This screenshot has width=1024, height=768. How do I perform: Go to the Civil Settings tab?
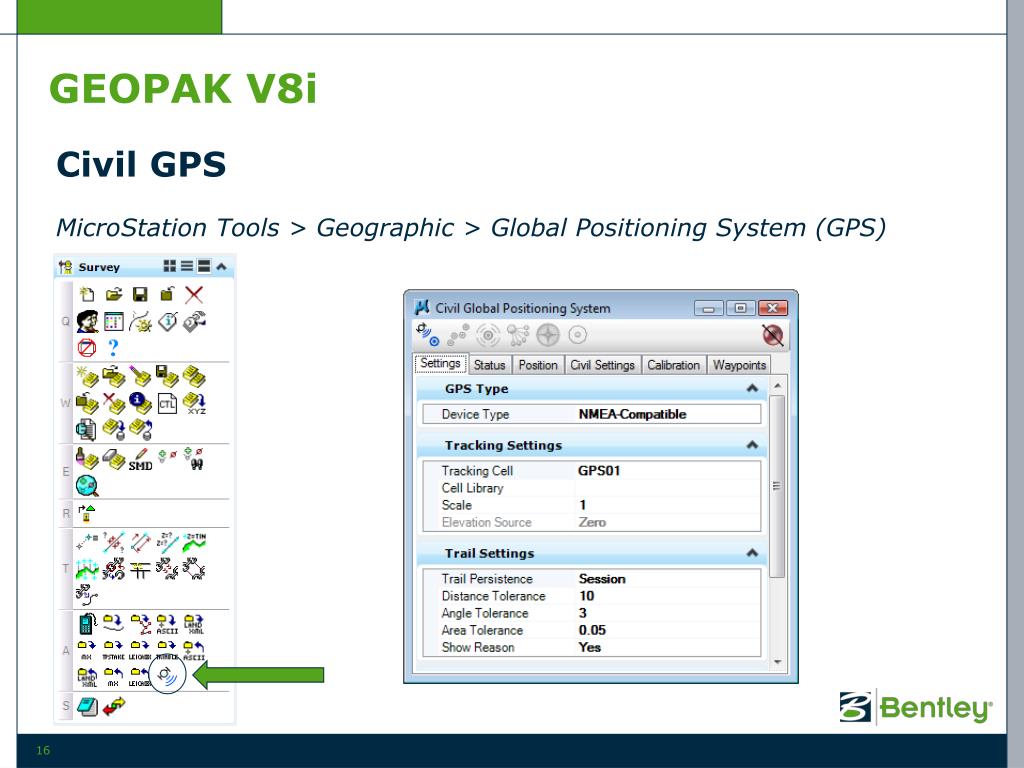tap(602, 365)
